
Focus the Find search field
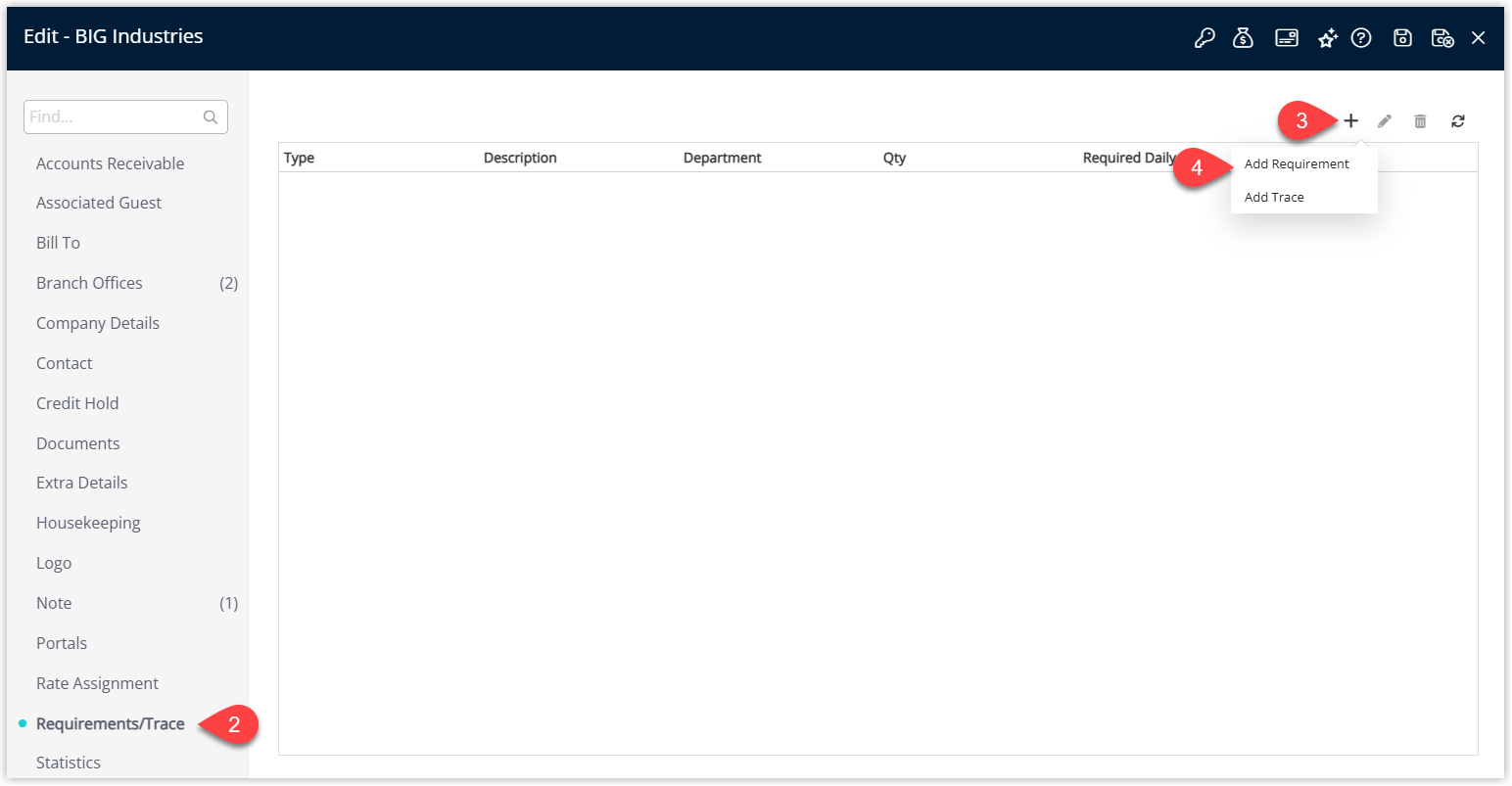click(x=125, y=117)
